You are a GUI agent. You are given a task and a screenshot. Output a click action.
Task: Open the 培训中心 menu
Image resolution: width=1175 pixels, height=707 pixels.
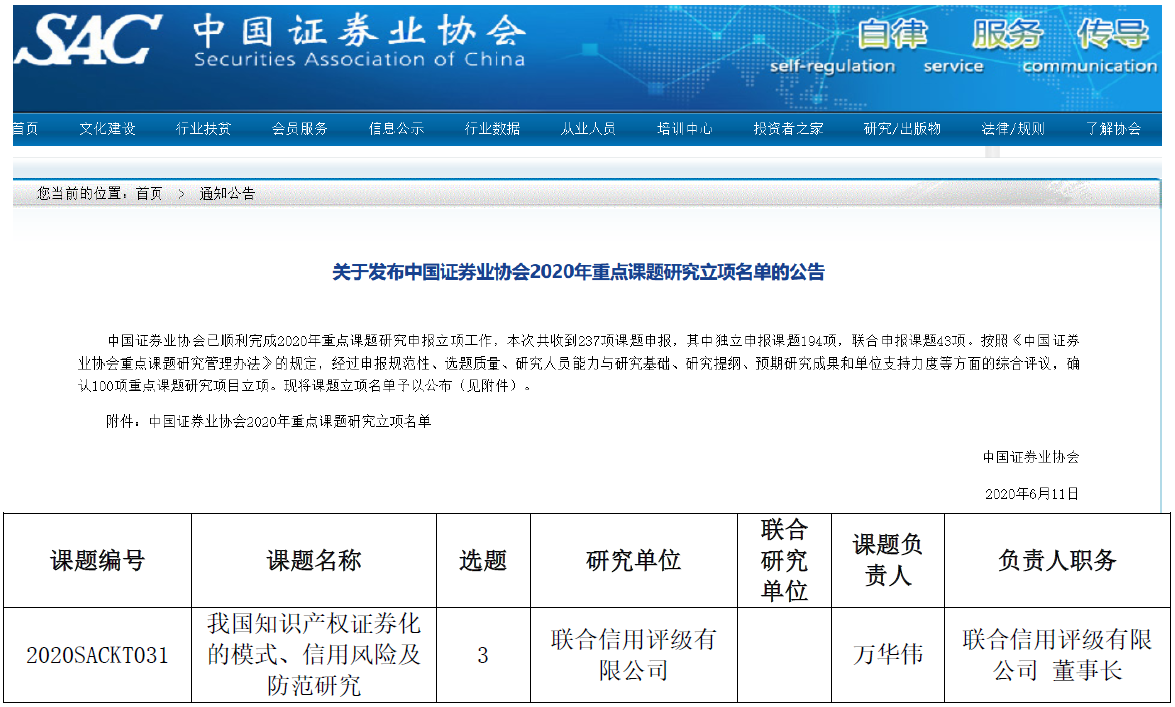click(x=684, y=129)
